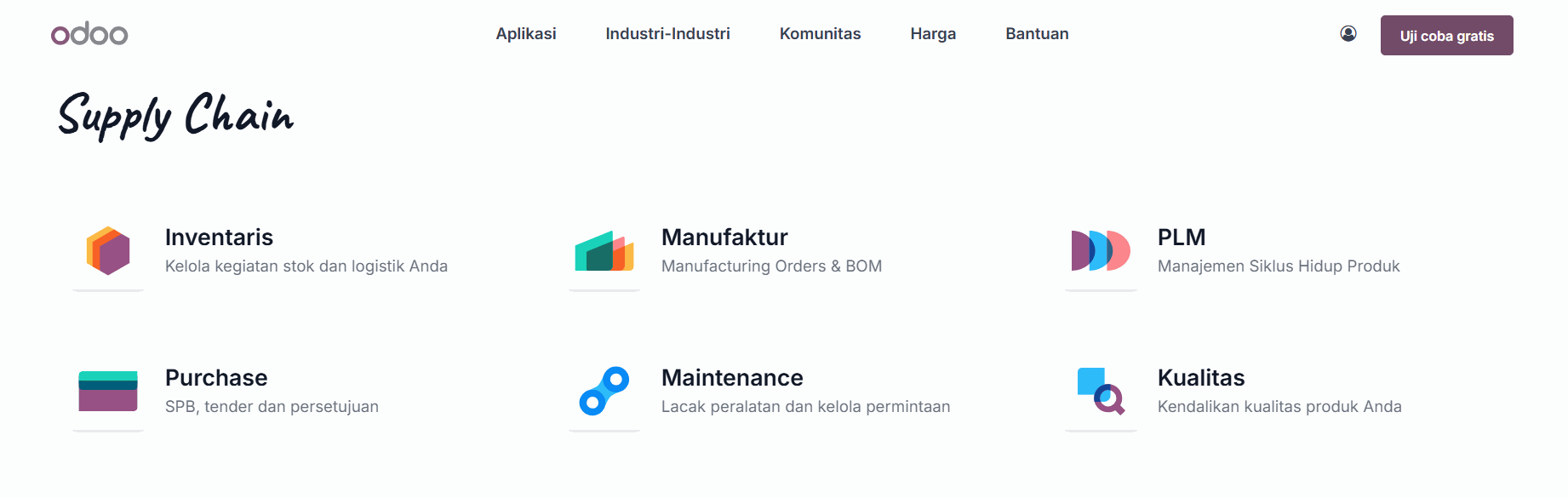Click 'Manufacturing Orders & BOM' description
Viewport: 1568px width, 498px height.
tap(771, 266)
